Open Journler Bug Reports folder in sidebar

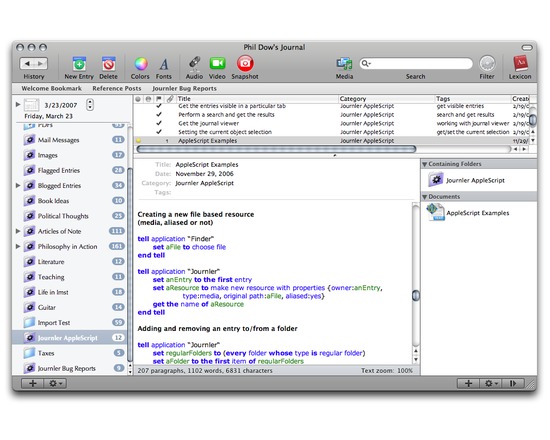coord(74,368)
